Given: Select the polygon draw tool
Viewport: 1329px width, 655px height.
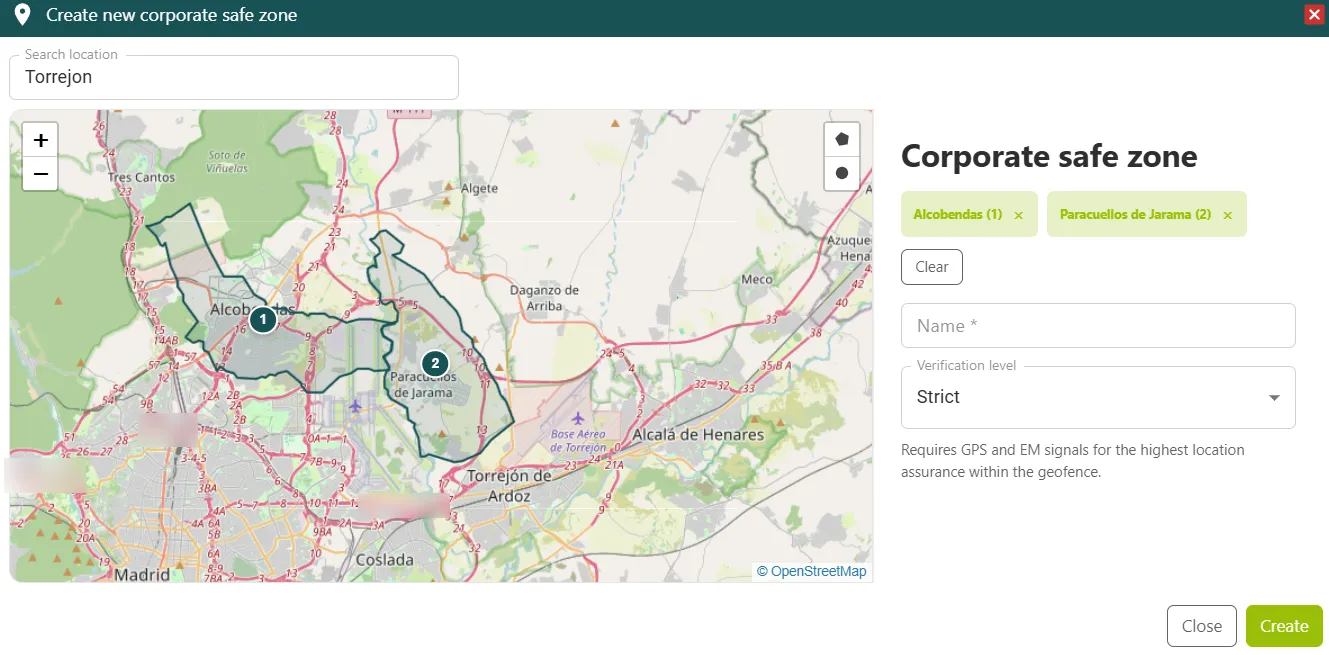Looking at the screenshot, I should (x=842, y=139).
